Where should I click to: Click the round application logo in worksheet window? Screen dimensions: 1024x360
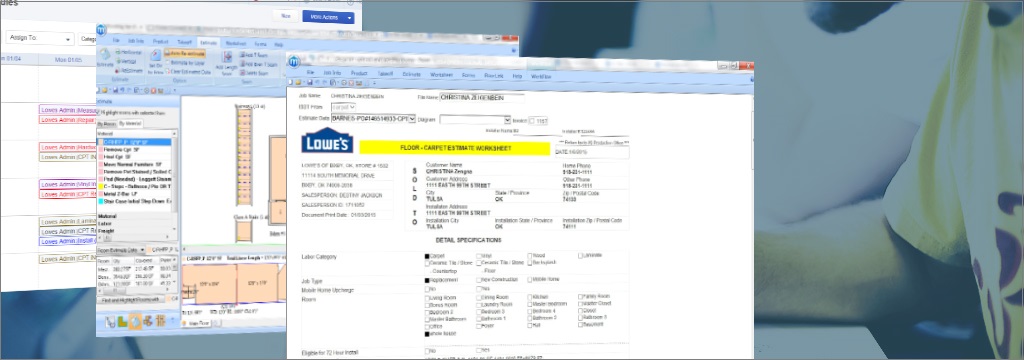(293, 61)
